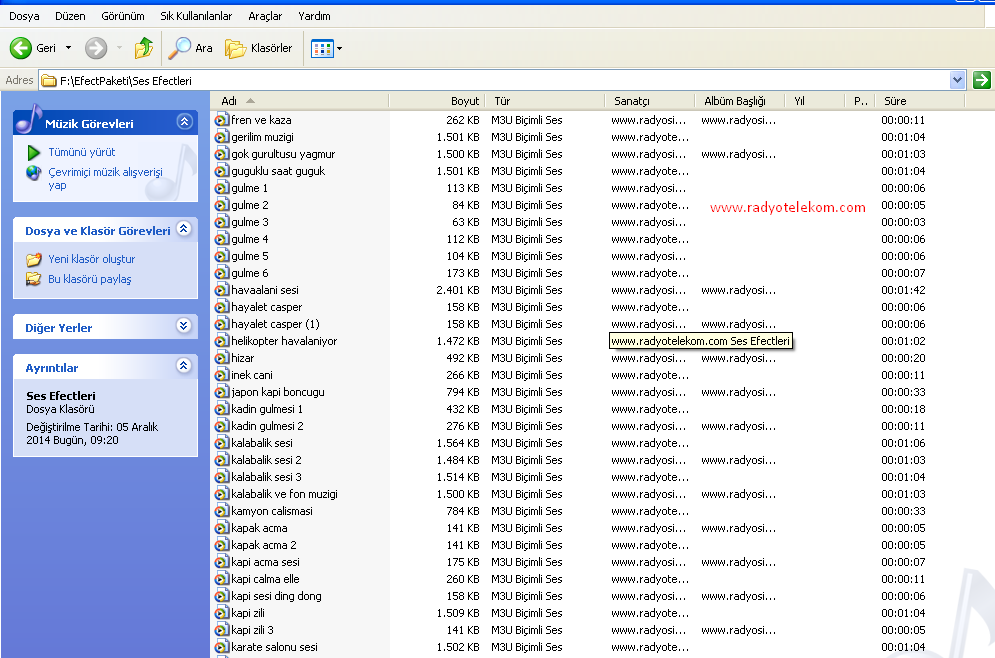Click the Bu klasörü paylaş share icon
The image size is (995, 658).
point(34,279)
